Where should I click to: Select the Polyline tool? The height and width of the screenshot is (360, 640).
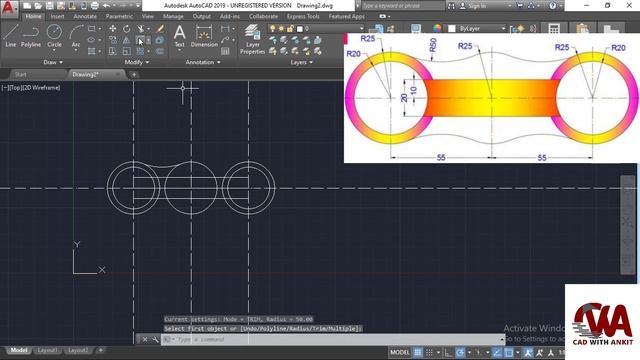pyautogui.click(x=31, y=36)
